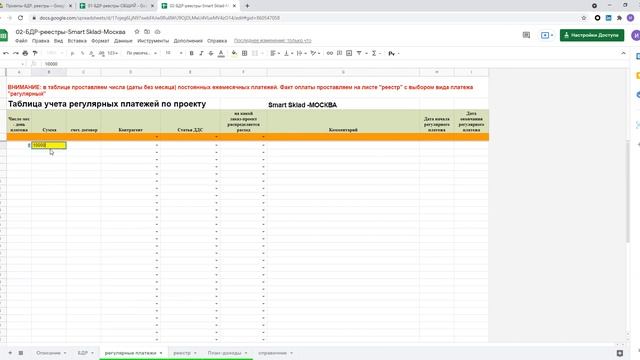
Task: Insert a chart using toolbar icon
Action: (x=349, y=53)
